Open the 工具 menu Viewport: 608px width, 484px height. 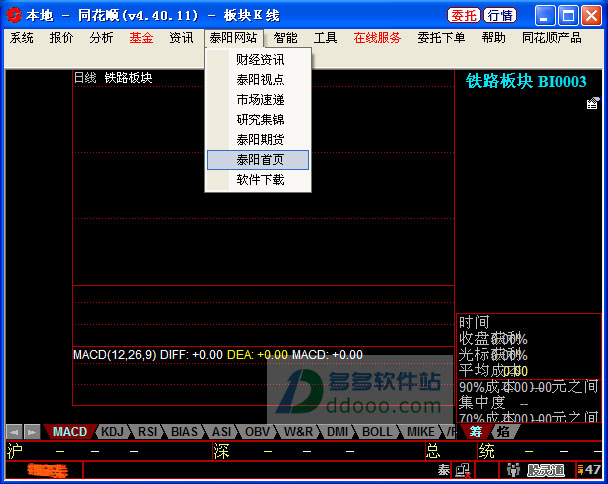click(325, 38)
